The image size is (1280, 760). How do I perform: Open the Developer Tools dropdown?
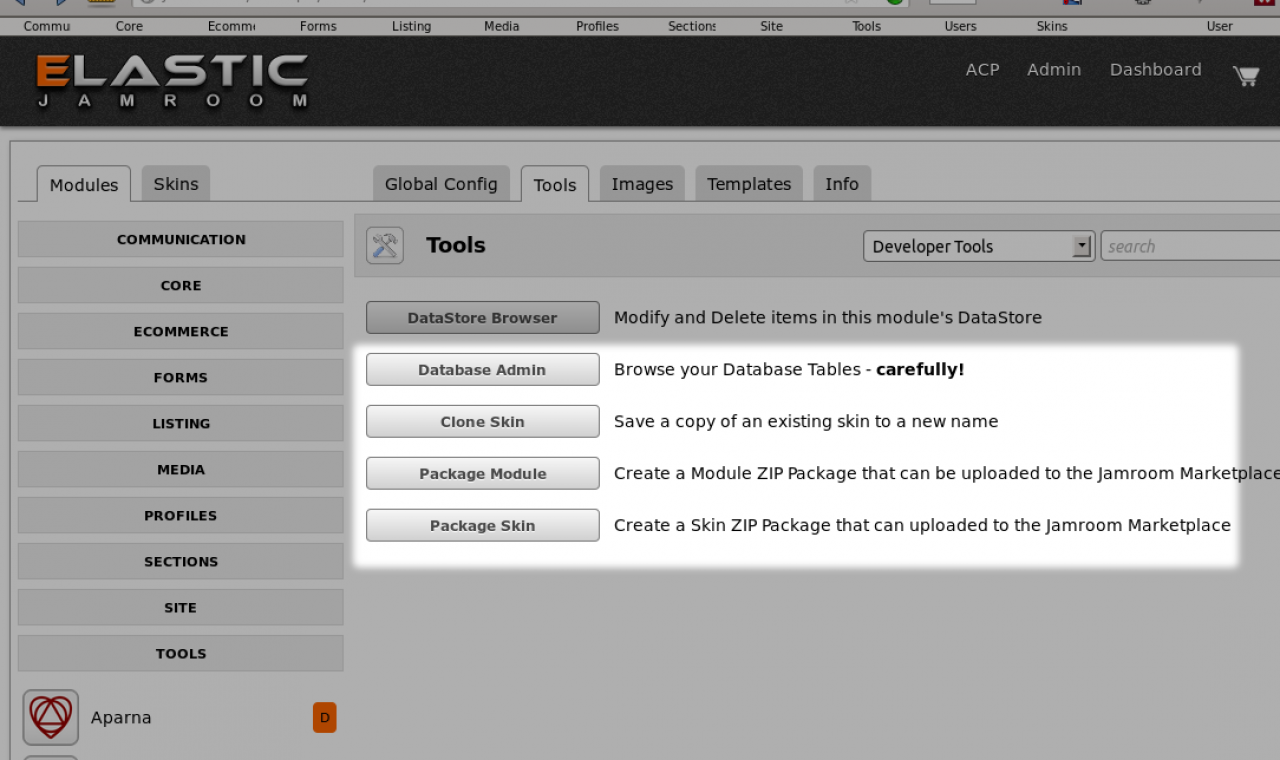tap(979, 246)
